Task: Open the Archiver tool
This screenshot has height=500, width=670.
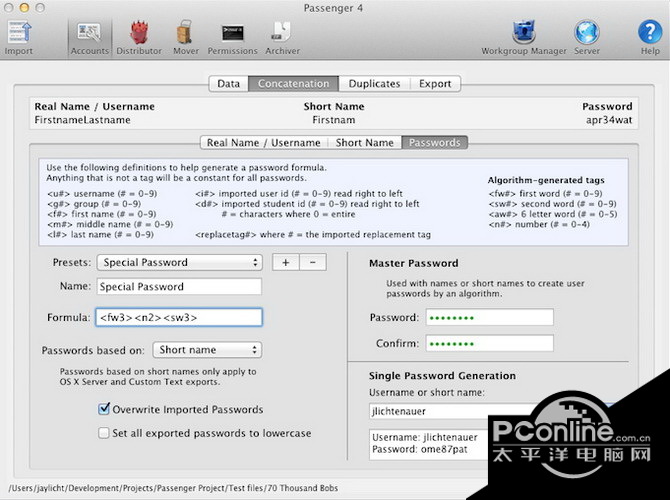Action: pos(282,38)
